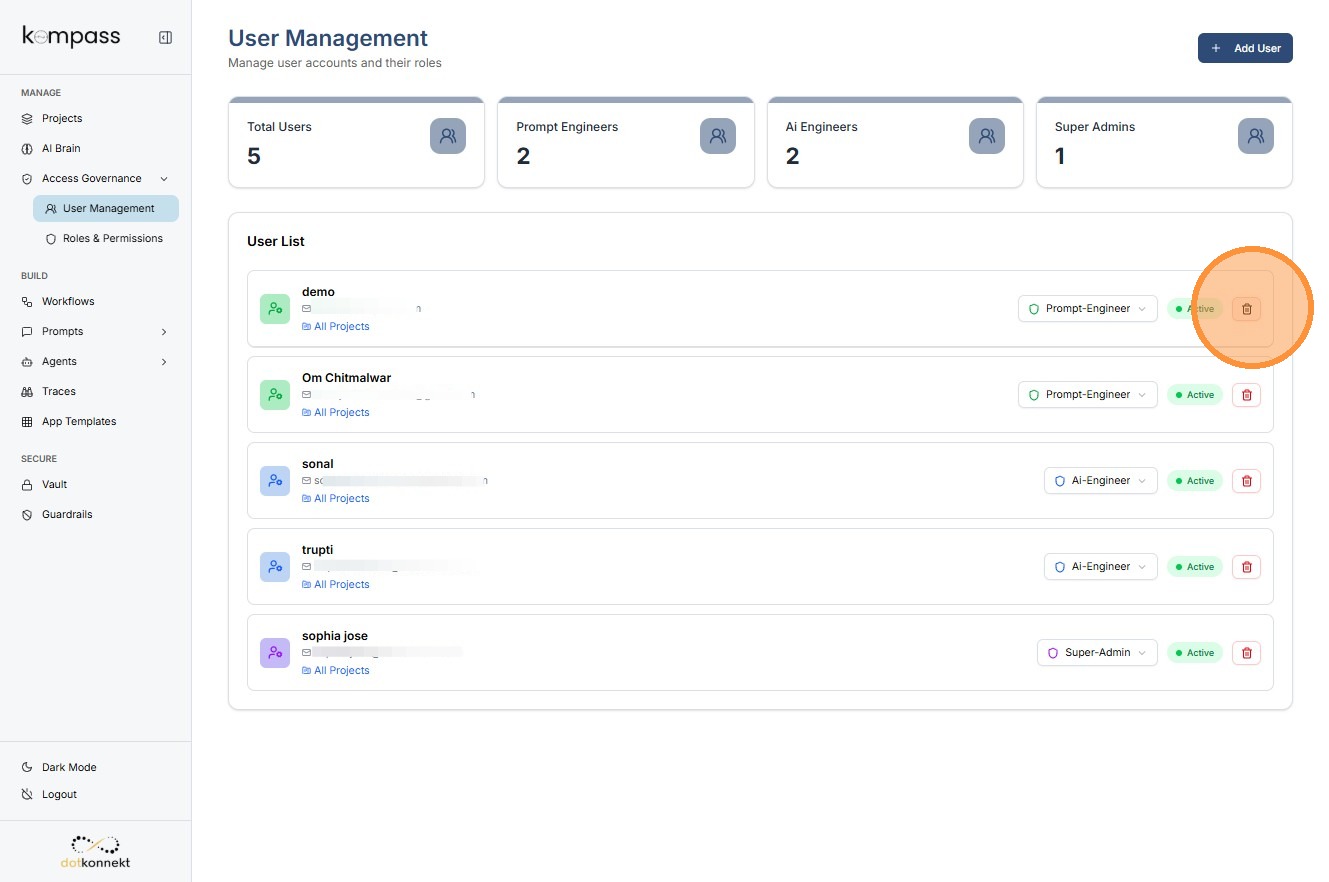1329x882 pixels.
Task: Click the "Om Chitmalwar" user name
Action: click(x=346, y=378)
